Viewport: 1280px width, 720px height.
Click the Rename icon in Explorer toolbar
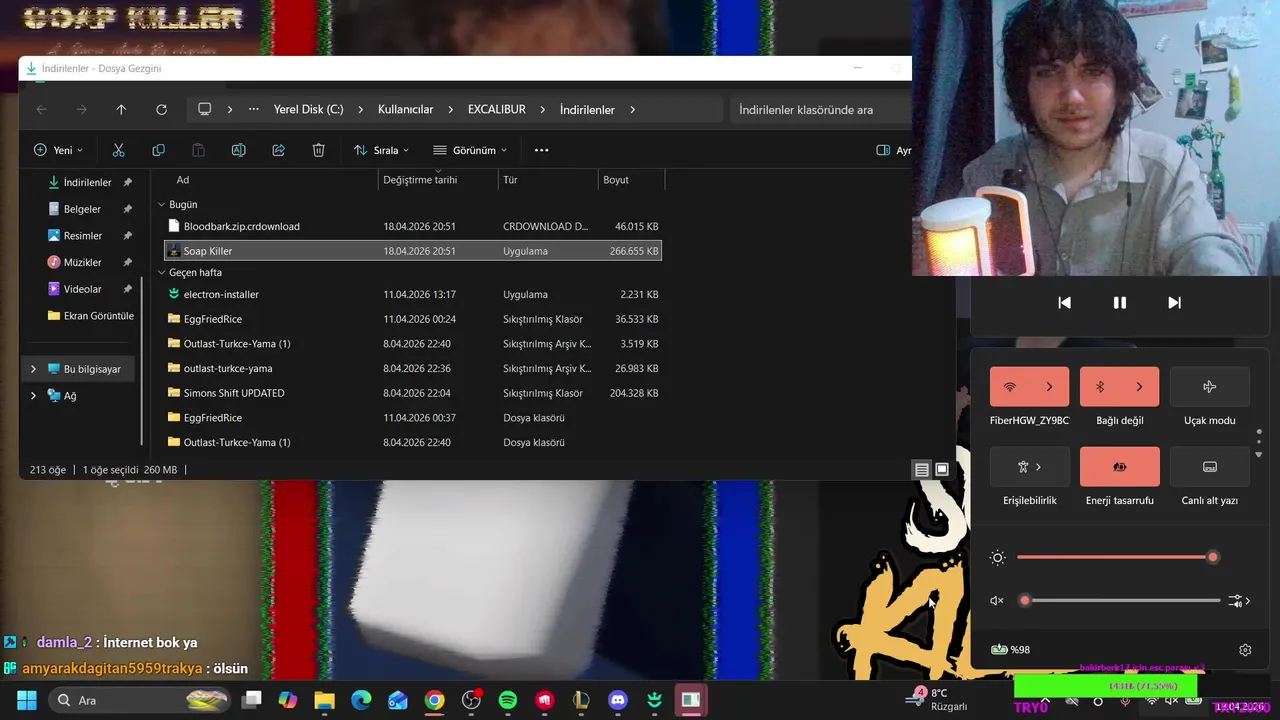(238, 150)
